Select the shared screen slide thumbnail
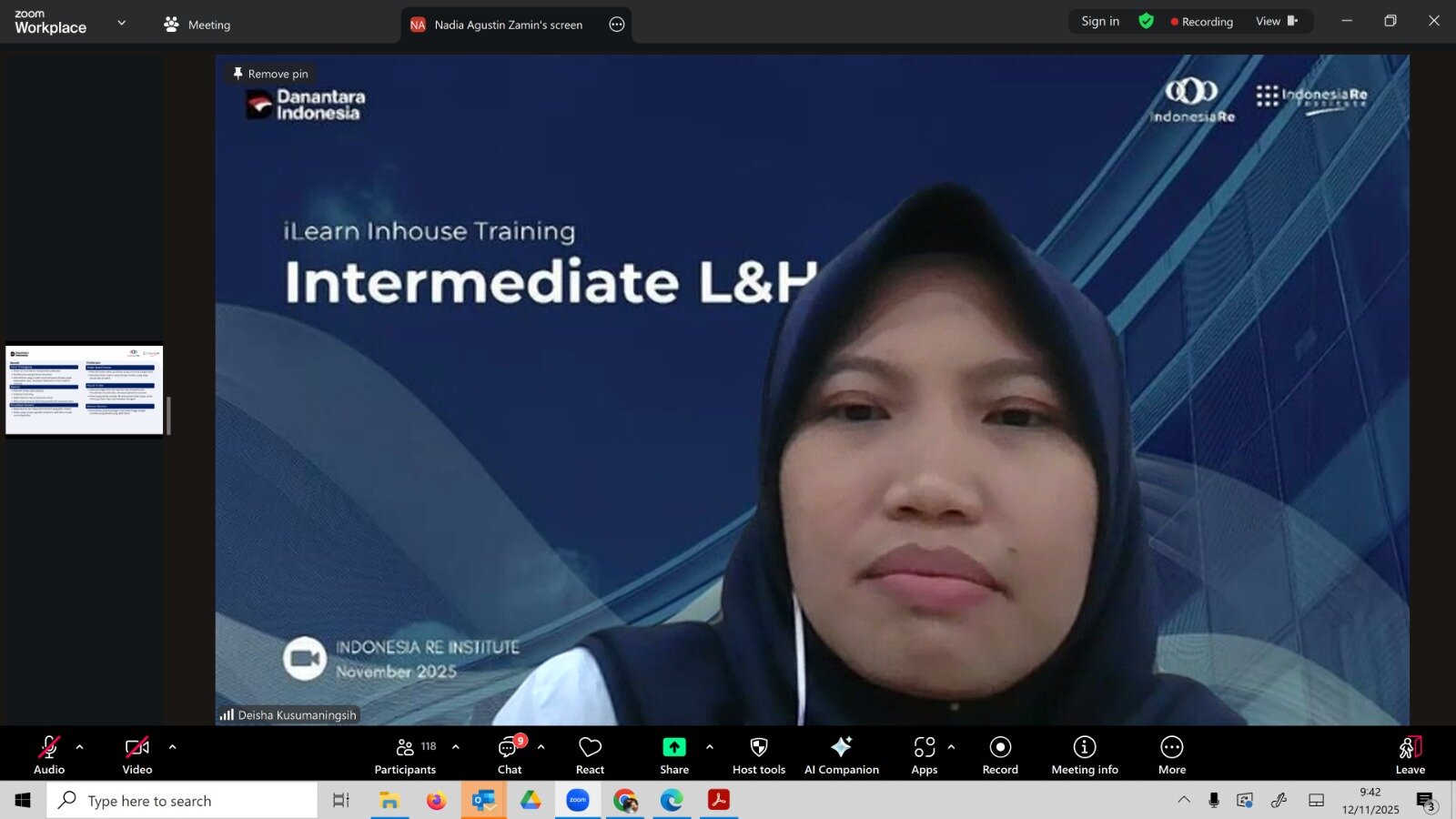 pyautogui.click(x=85, y=389)
